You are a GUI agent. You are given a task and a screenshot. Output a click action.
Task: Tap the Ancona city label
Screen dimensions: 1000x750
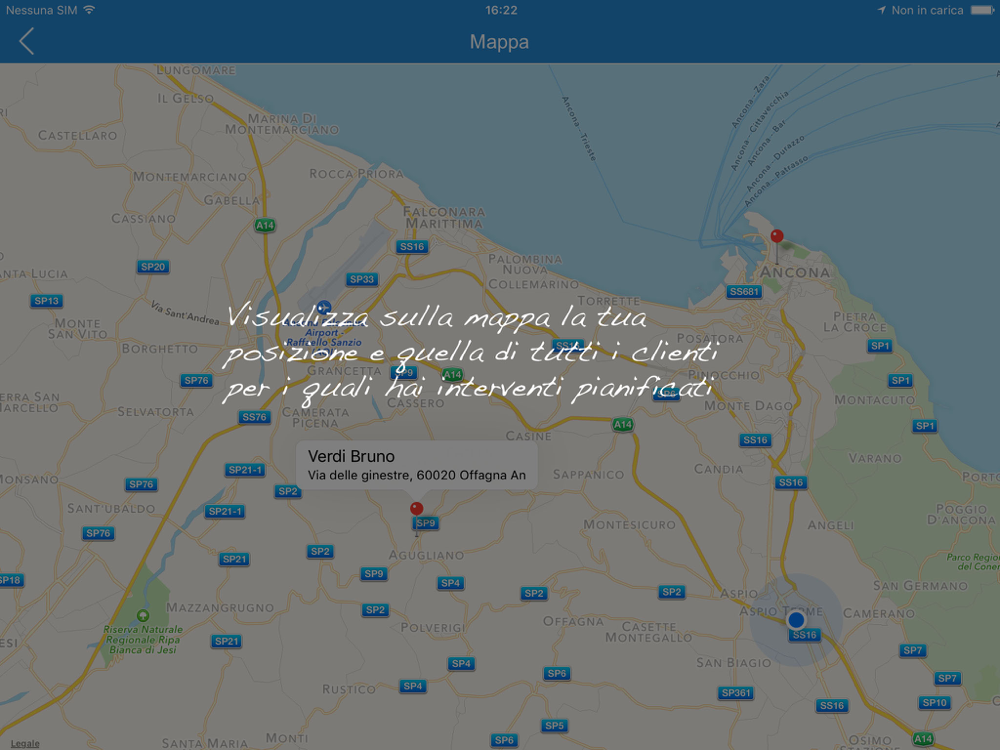(x=795, y=272)
